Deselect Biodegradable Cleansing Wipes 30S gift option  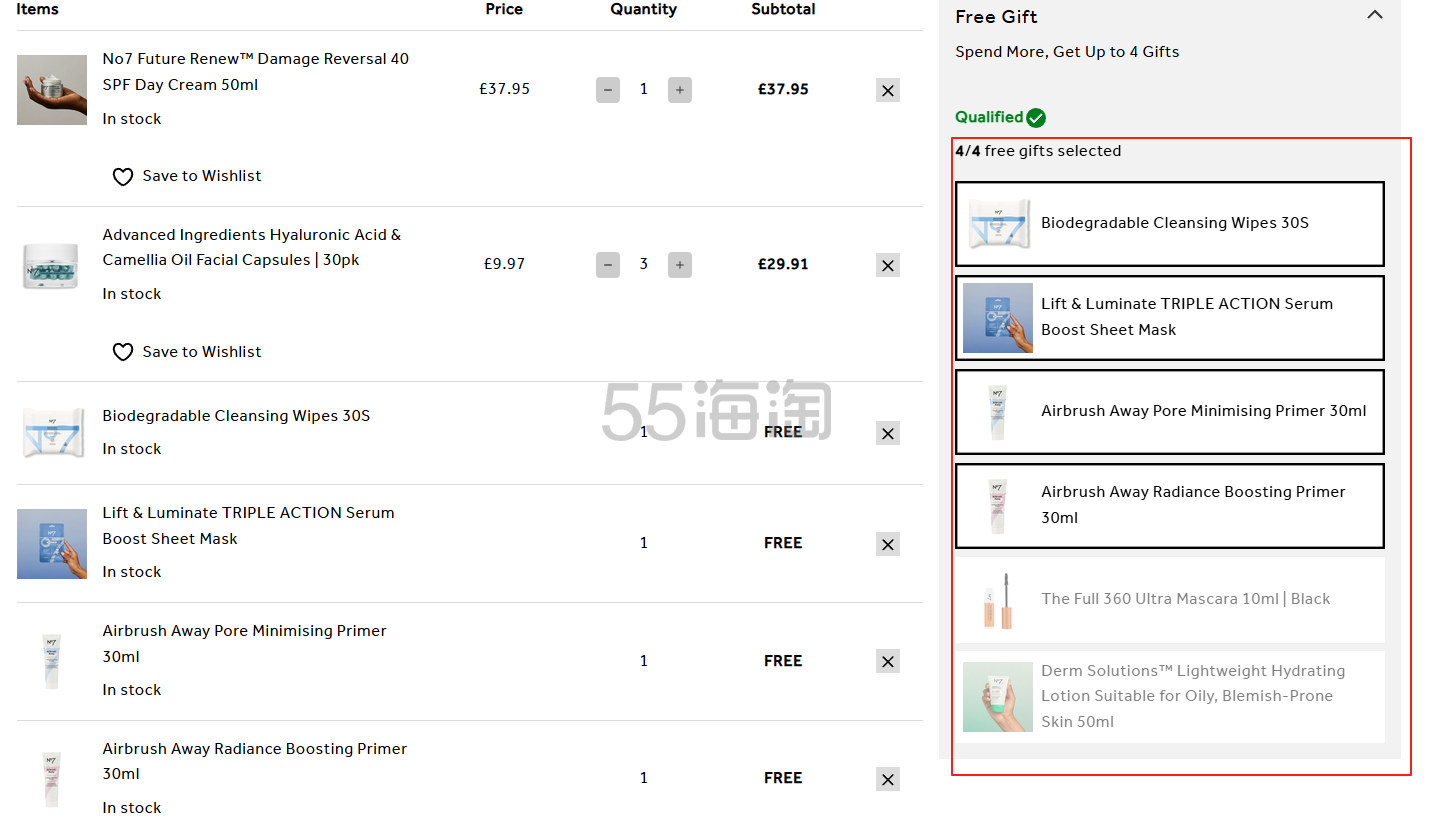(x=1170, y=224)
